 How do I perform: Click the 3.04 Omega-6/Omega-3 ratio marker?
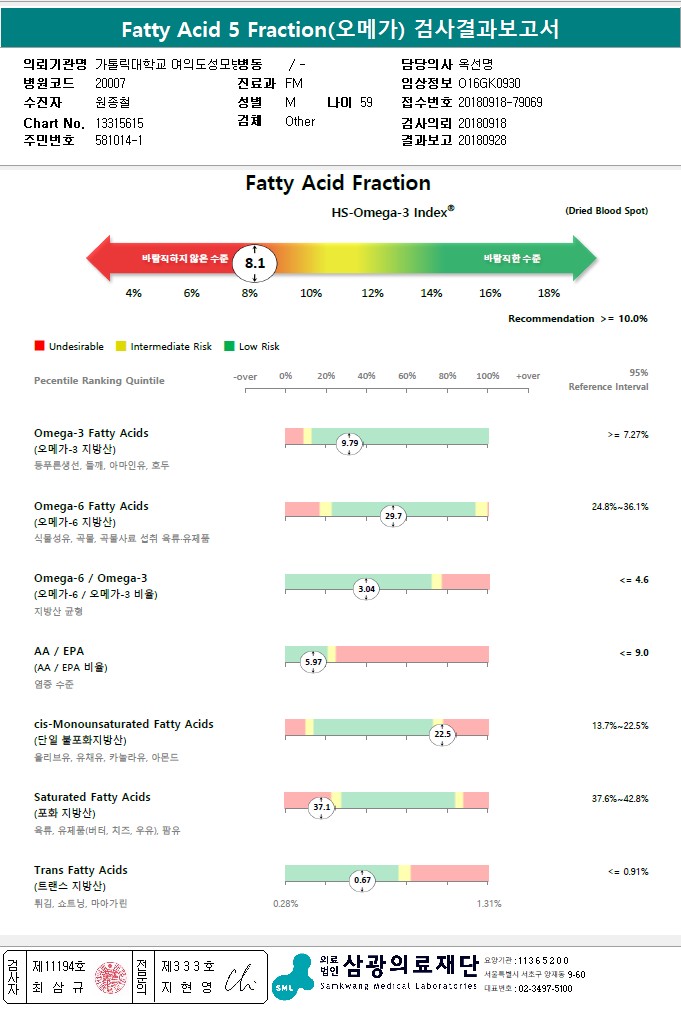pos(367,589)
